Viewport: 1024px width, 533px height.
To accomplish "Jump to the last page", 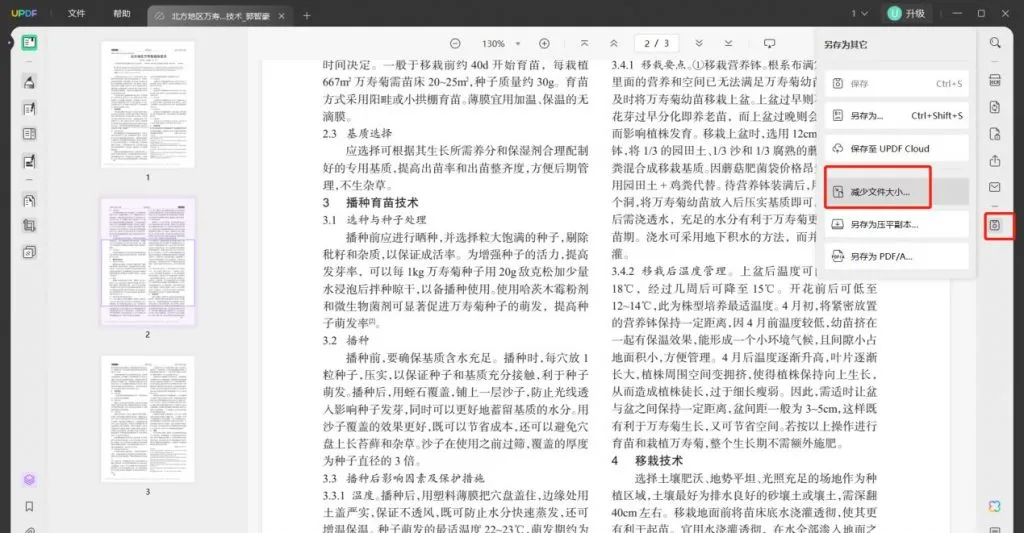I will pyautogui.click(x=728, y=44).
